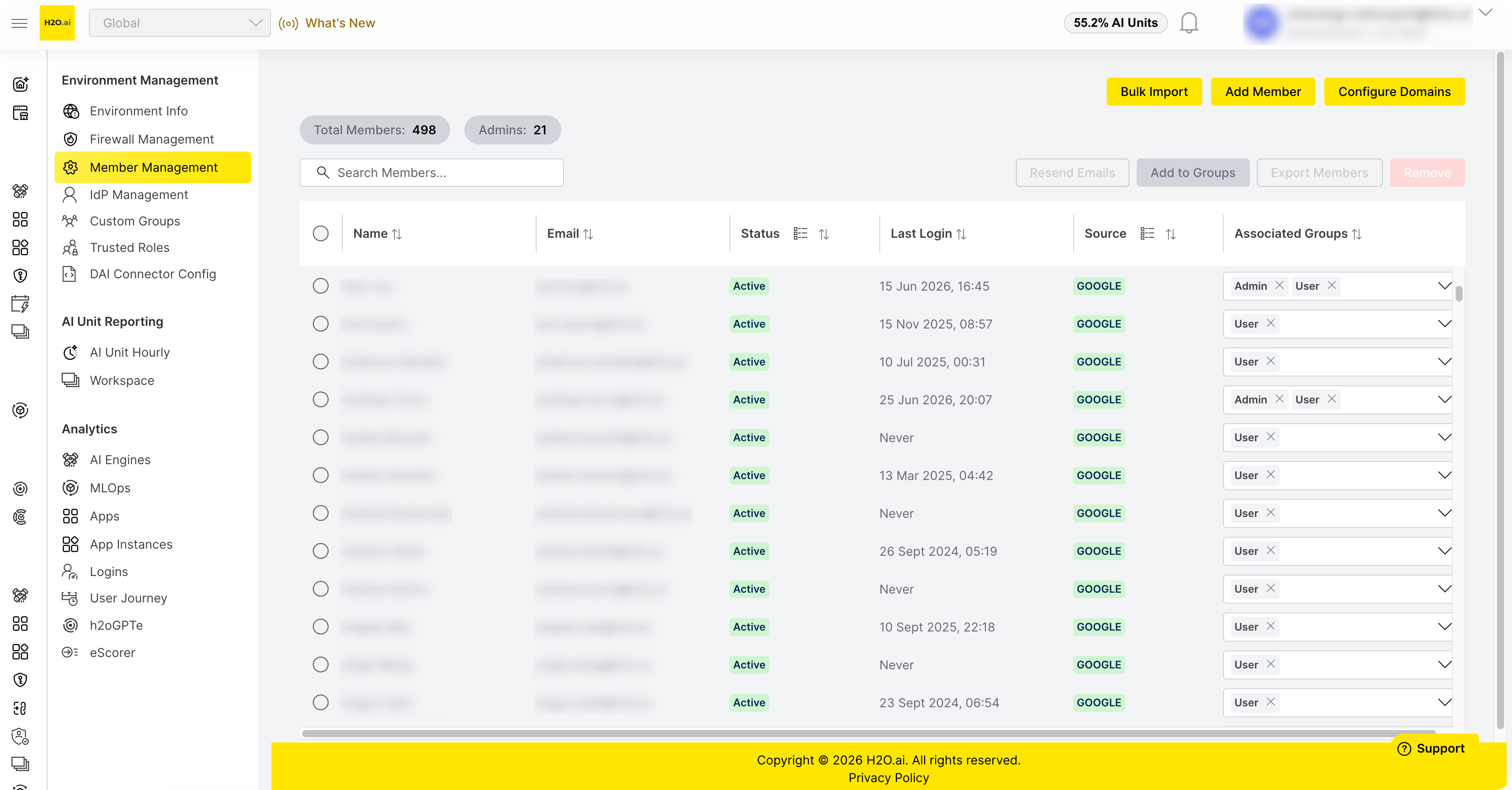Click the Logins user icon
Image resolution: width=1512 pixels, height=790 pixels.
(x=70, y=571)
